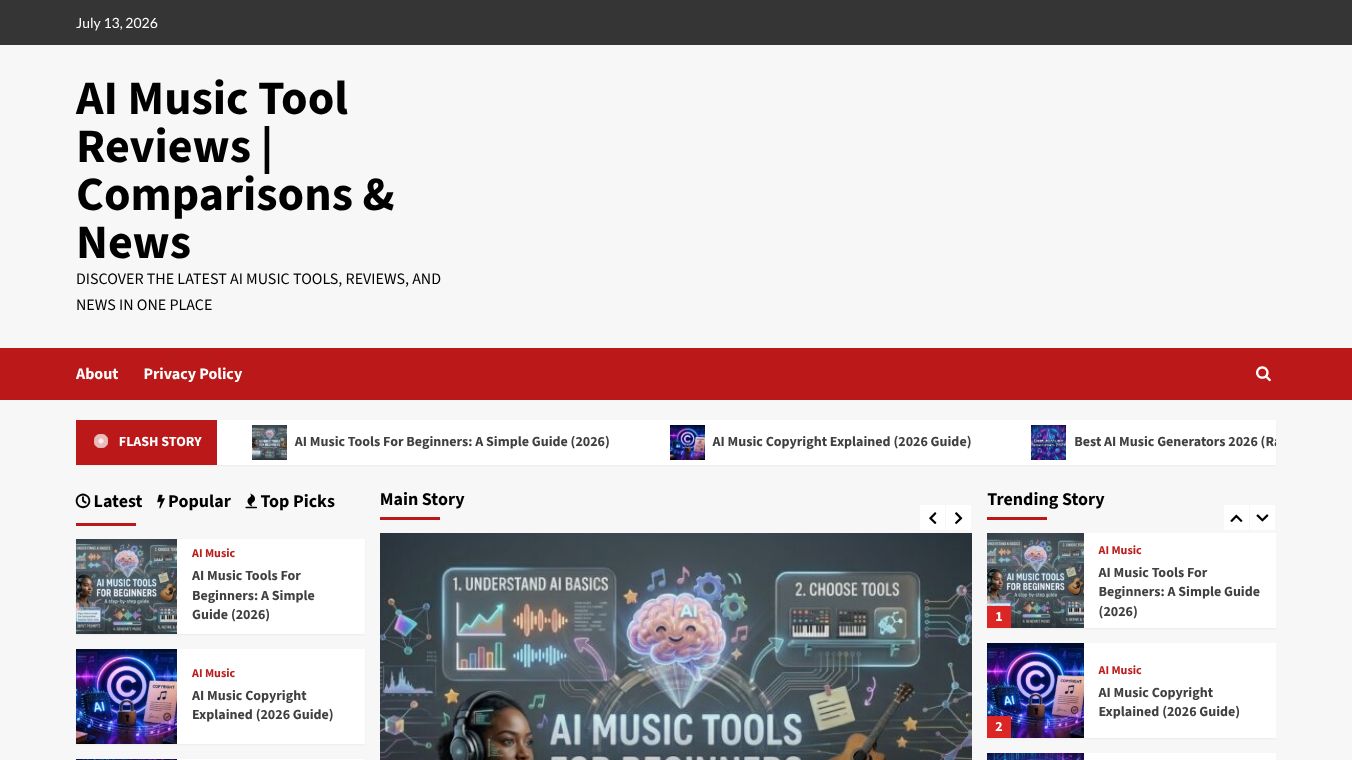
Task: Open copyright thumbnail in Latest list
Action: (x=126, y=696)
